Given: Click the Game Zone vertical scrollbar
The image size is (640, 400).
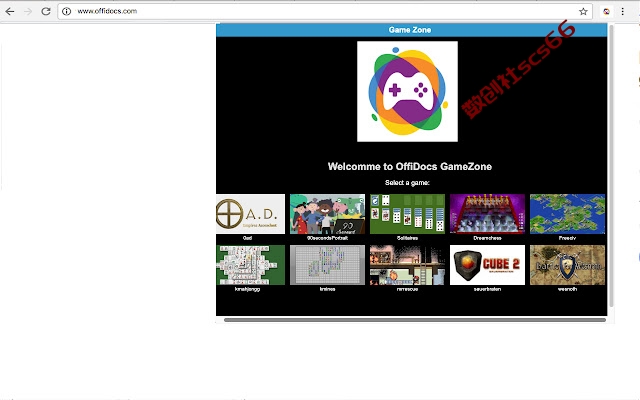Looking at the screenshot, I should click(611, 165).
